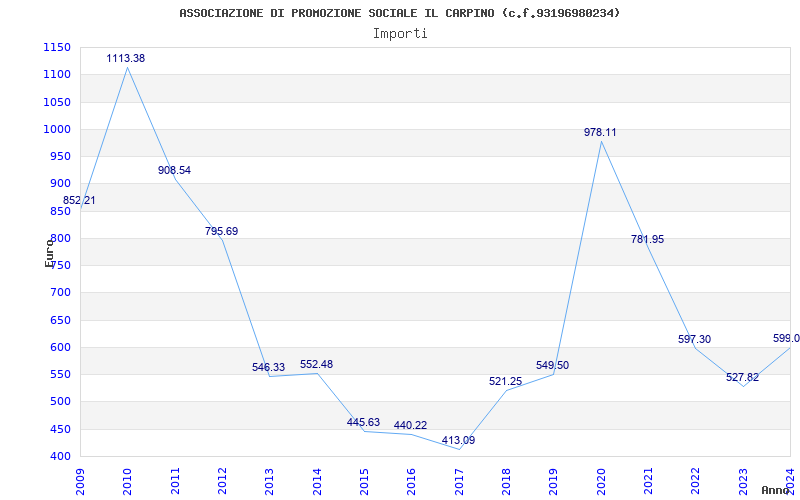Click the 2012 year axis label
Image resolution: width=800 pixels, height=500 pixels.
click(x=221, y=479)
